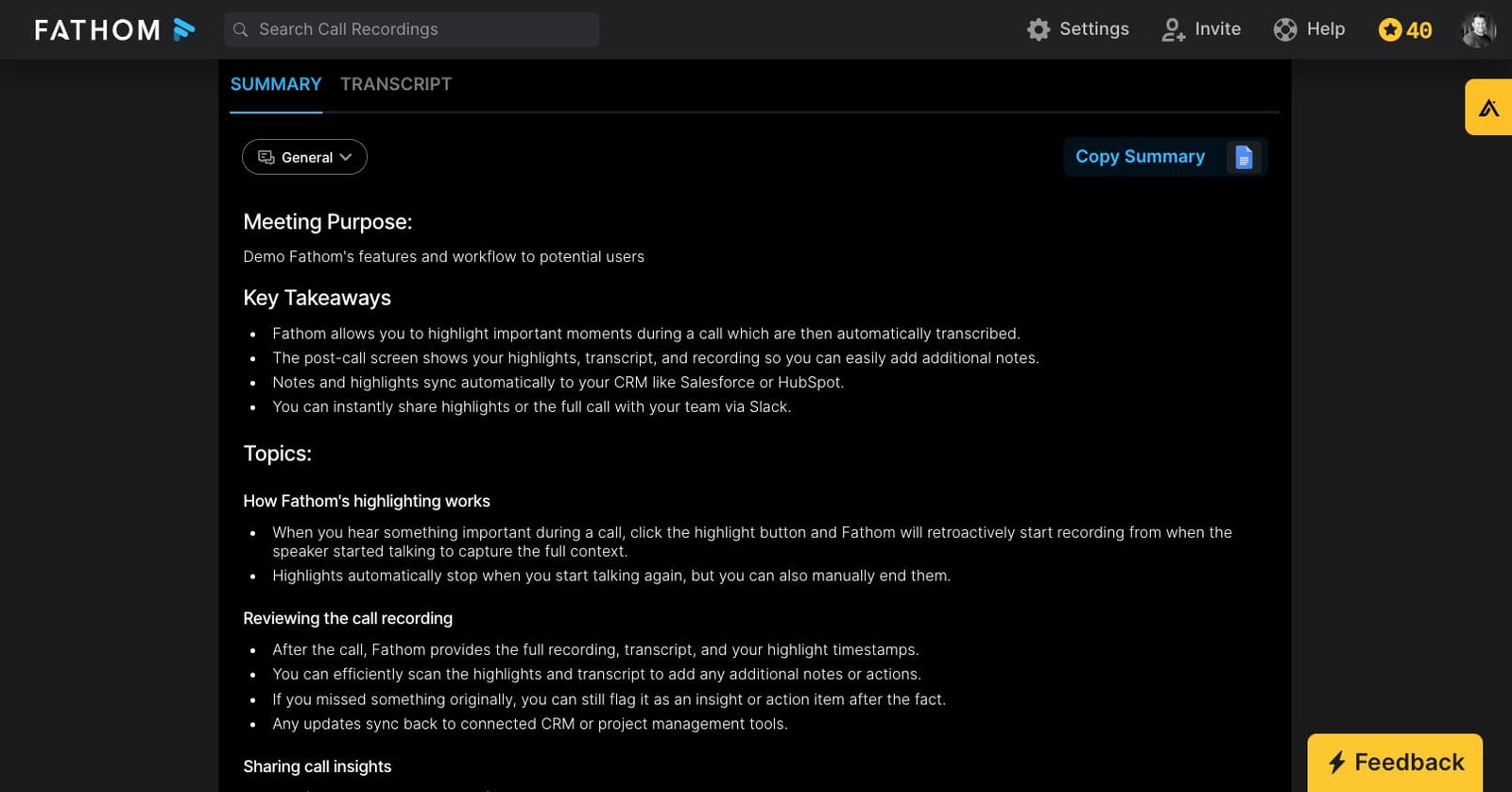Open the Feedback button
The image size is (1512, 792).
point(1395,762)
